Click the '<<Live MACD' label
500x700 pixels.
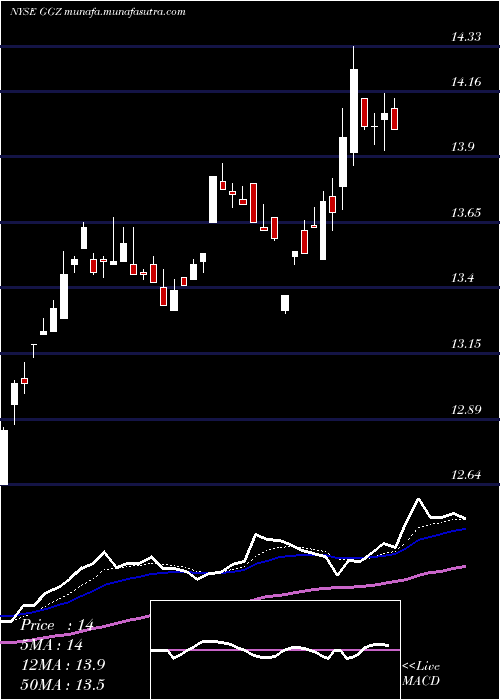click(x=421, y=673)
